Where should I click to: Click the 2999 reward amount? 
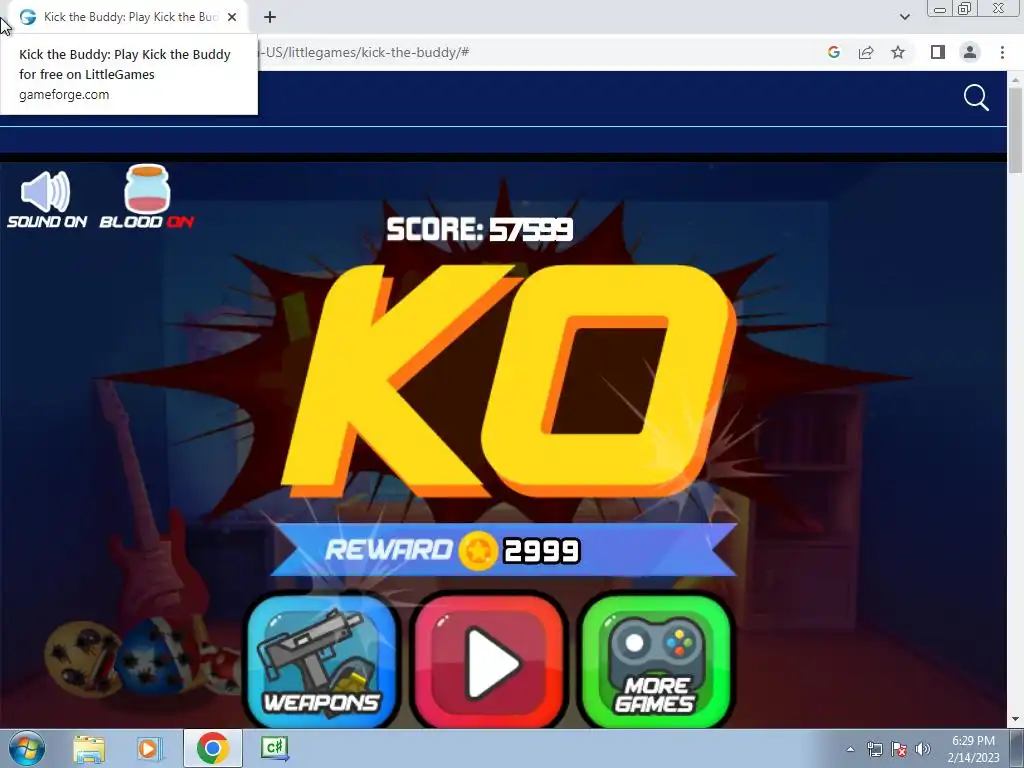(x=541, y=551)
